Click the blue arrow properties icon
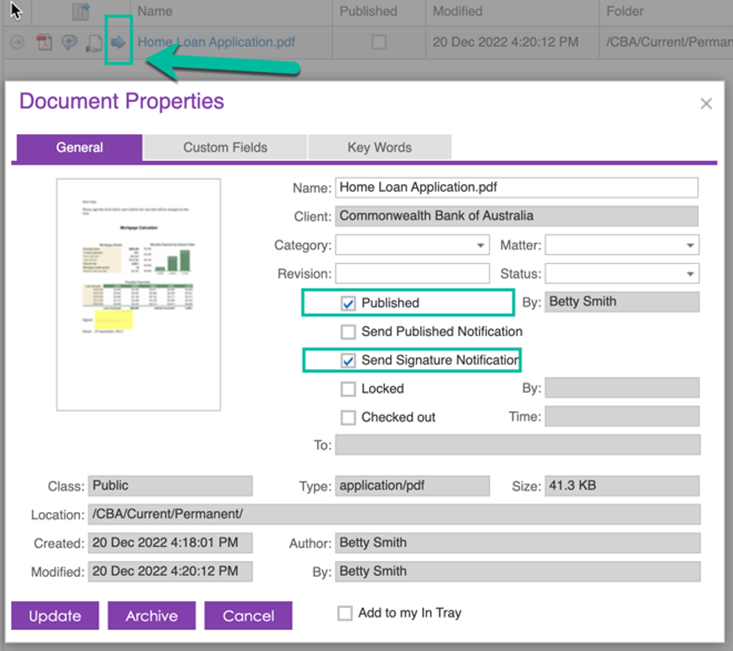 [118, 43]
